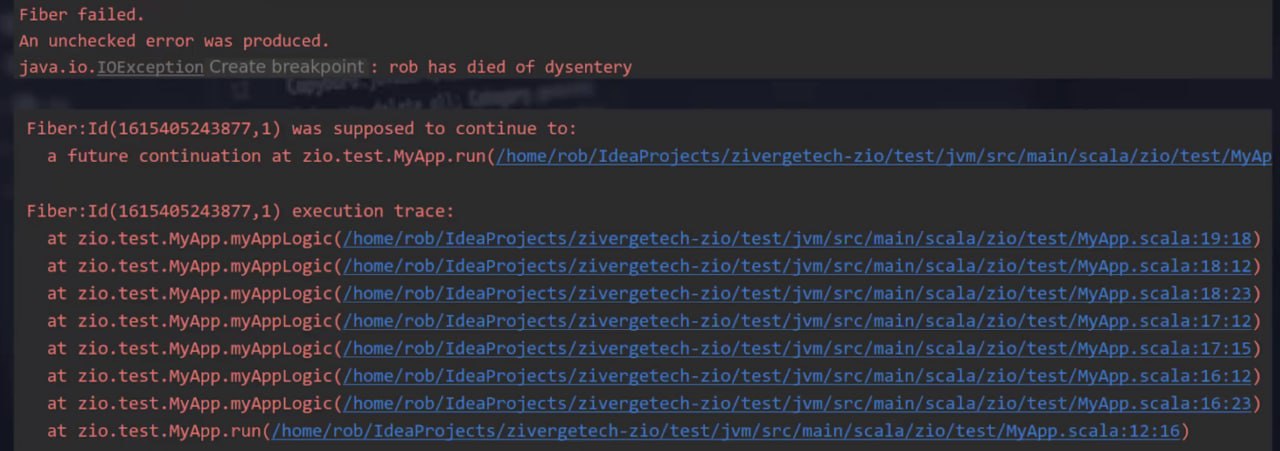
Task: Click the 'execution trace:' heading text
Action: coord(372,211)
